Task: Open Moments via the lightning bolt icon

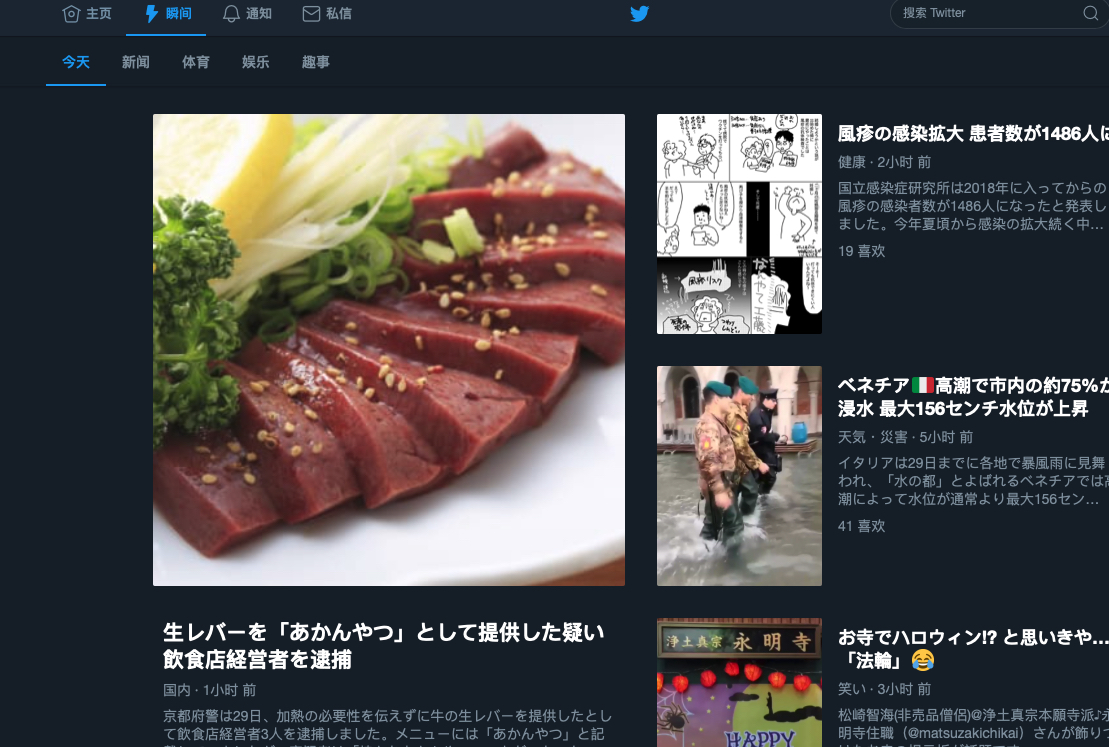Action: pyautogui.click(x=151, y=13)
